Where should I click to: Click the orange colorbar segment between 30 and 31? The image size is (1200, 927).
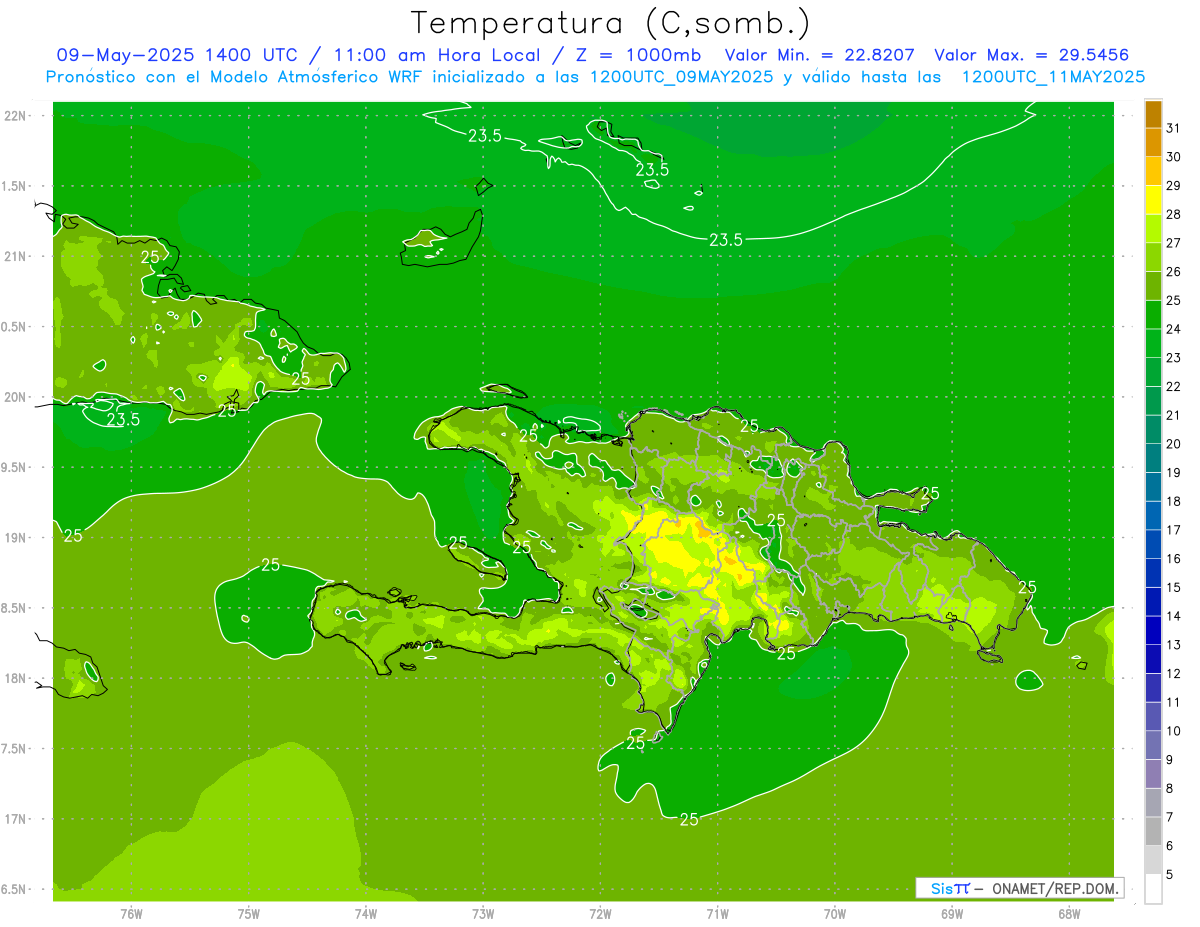(1153, 142)
